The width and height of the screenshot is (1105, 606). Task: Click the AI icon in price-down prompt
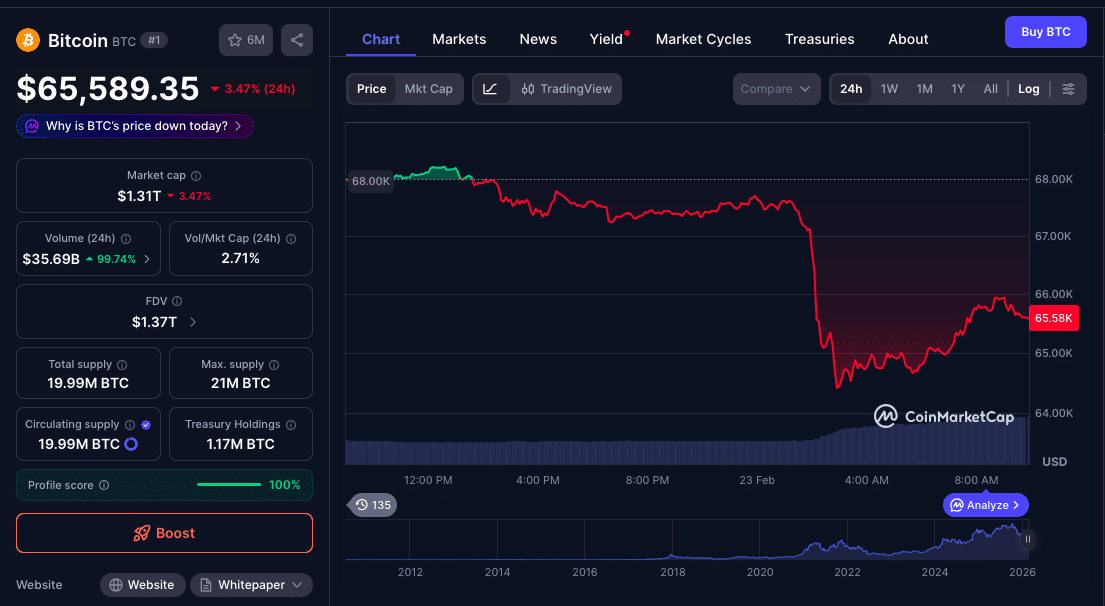click(32, 126)
